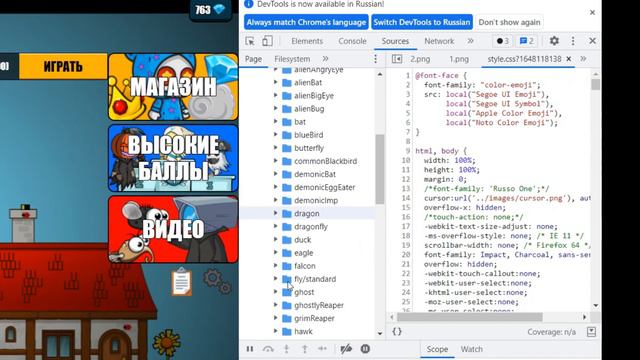Switch to the Watch debugger tab
Image resolution: width=640 pixels, height=360 pixels.
471,349
